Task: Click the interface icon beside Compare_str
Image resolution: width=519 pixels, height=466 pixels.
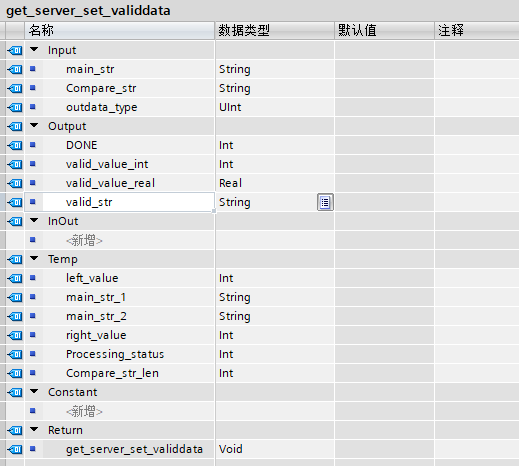Action: click(15, 88)
